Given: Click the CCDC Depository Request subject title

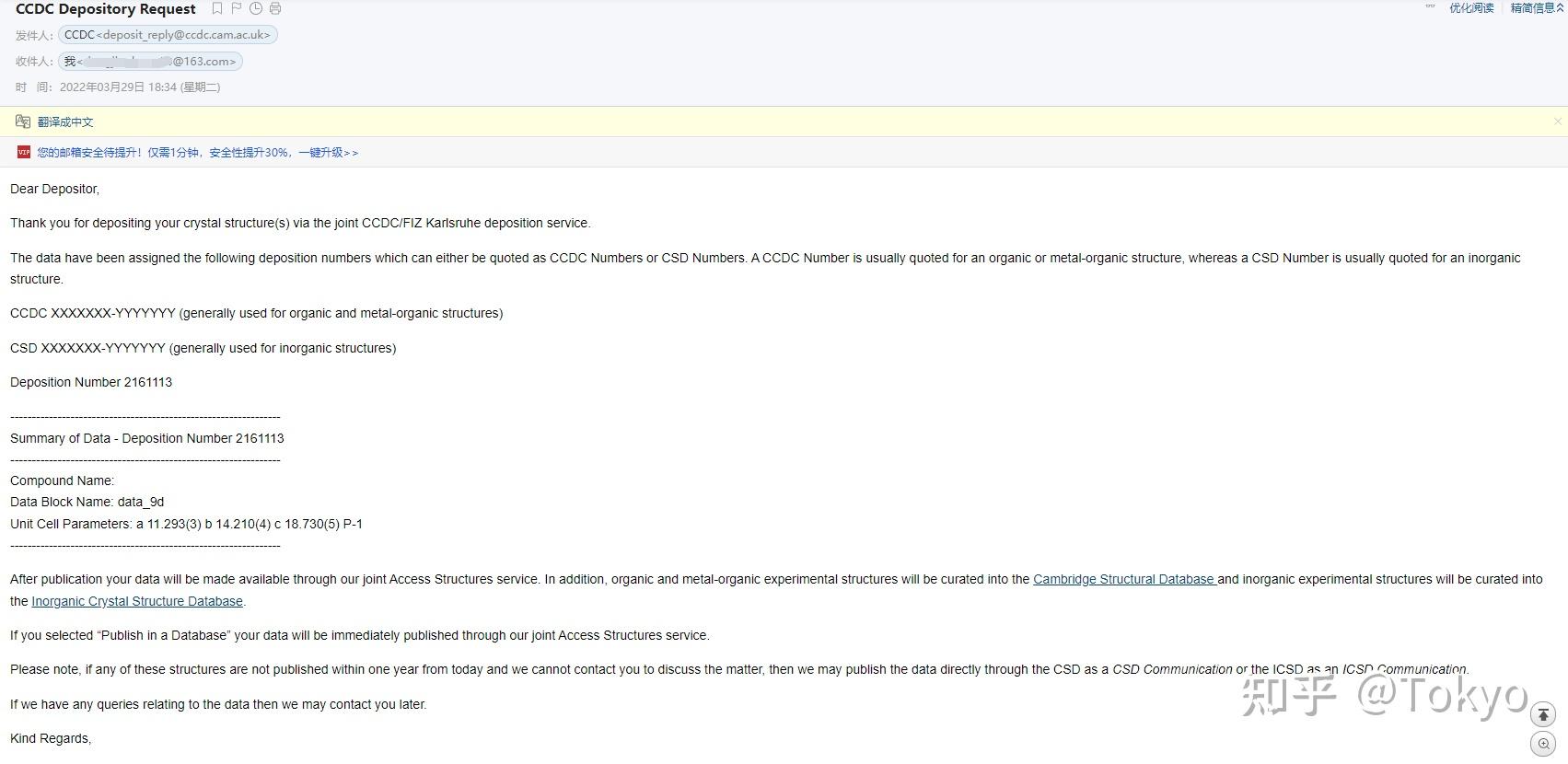Looking at the screenshot, I should click(106, 9).
